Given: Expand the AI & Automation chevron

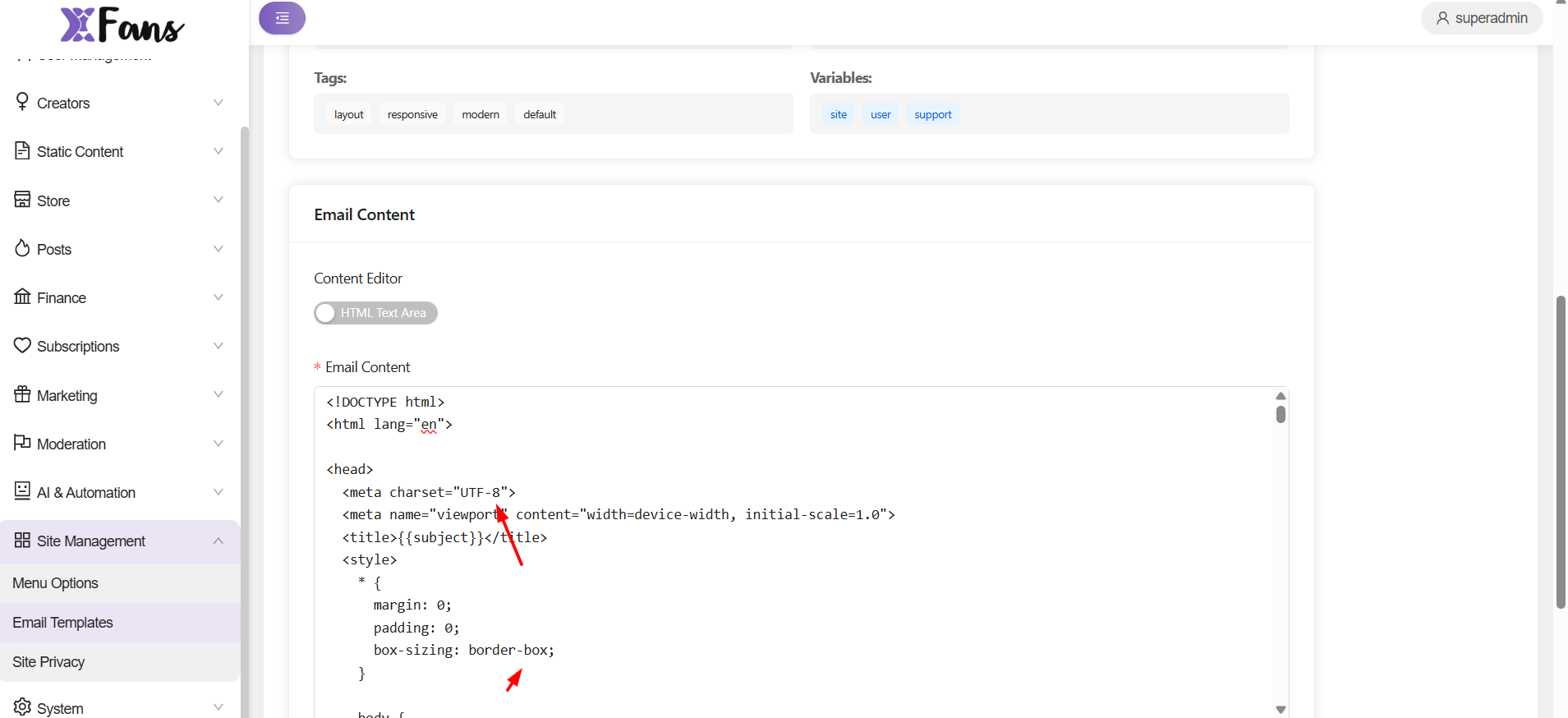Looking at the screenshot, I should [218, 492].
